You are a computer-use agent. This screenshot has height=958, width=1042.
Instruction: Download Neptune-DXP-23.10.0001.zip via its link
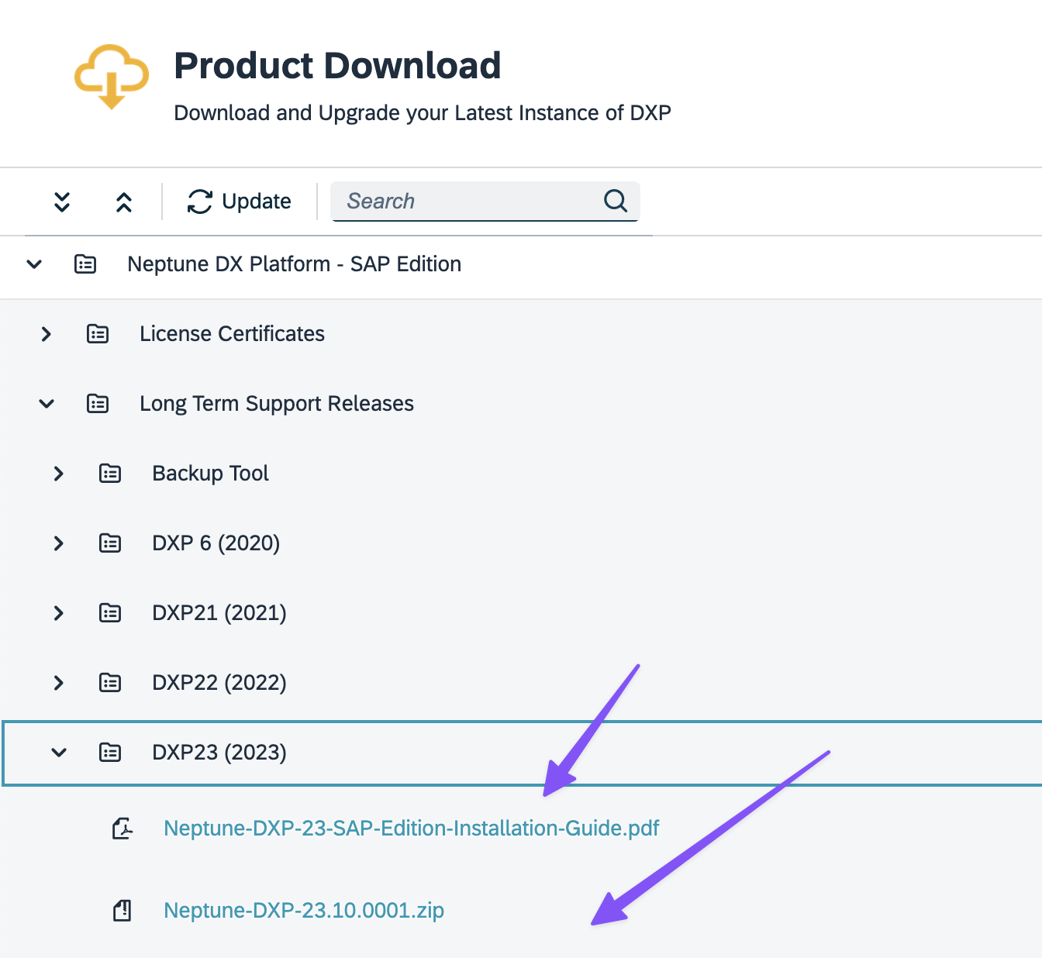[304, 910]
